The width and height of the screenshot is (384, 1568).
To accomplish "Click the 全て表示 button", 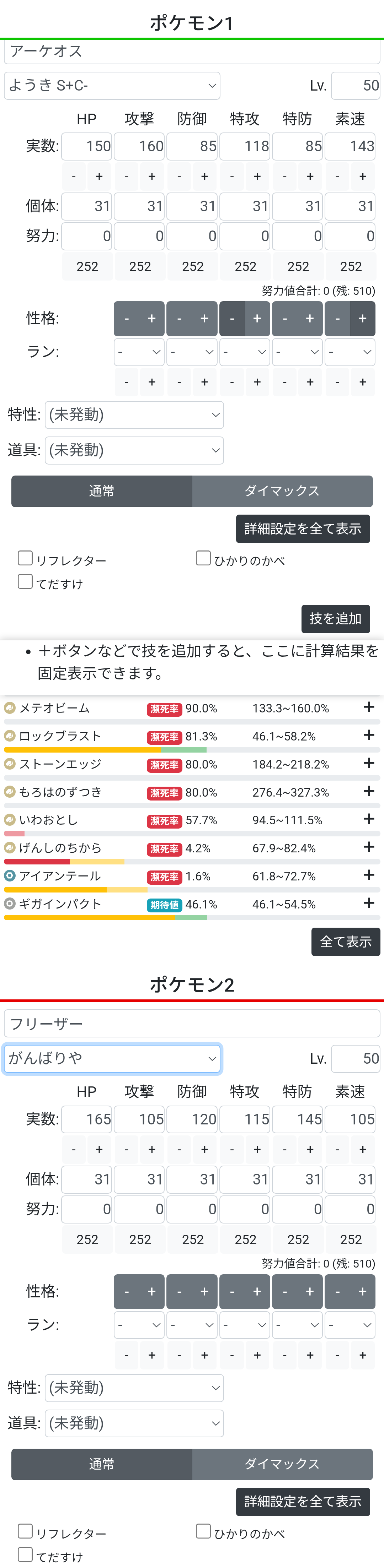I will (x=346, y=942).
